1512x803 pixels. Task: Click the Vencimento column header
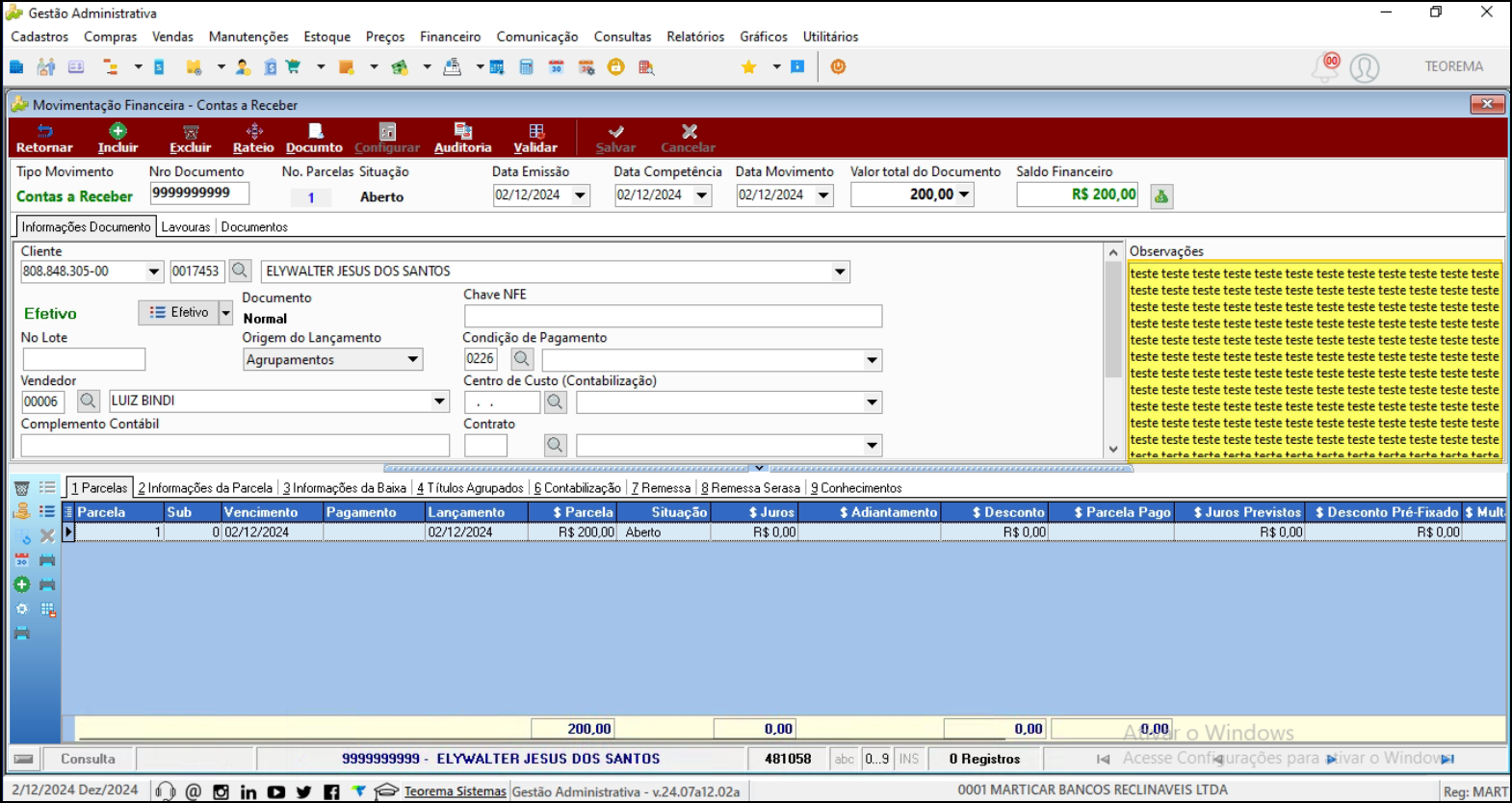click(272, 512)
